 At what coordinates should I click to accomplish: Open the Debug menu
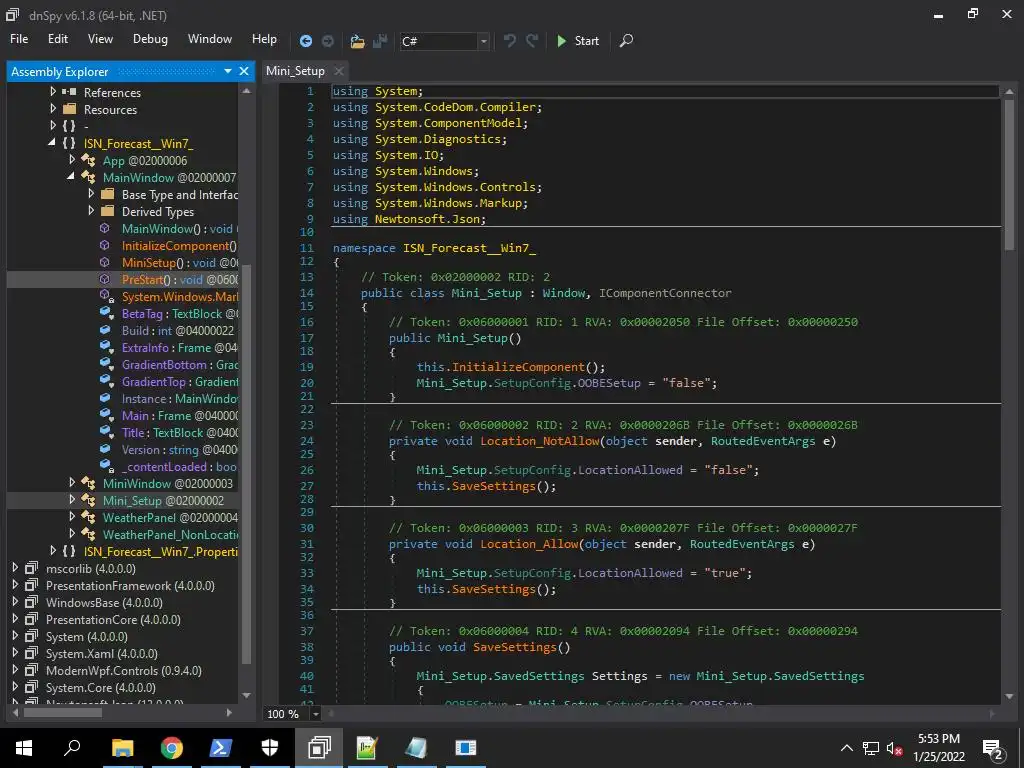[x=150, y=39]
